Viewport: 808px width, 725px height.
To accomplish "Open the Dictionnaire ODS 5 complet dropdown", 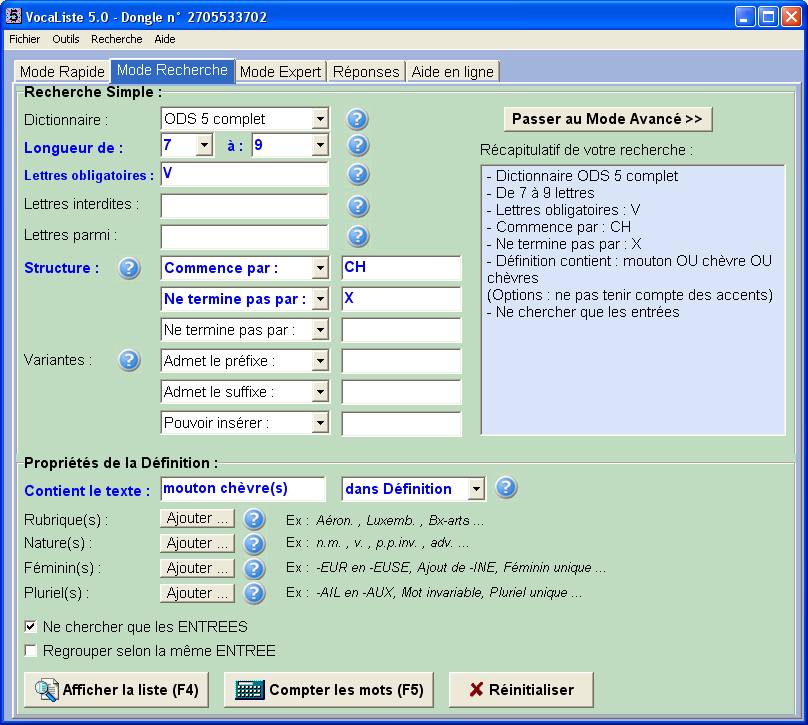I will pyautogui.click(x=320, y=119).
